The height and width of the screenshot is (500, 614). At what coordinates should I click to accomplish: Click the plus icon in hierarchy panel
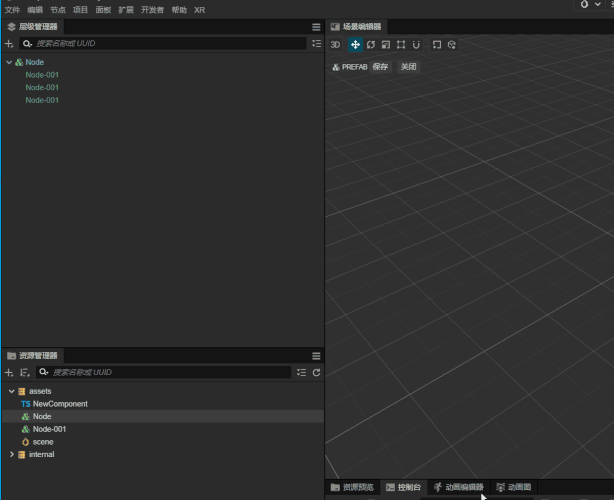[9, 43]
